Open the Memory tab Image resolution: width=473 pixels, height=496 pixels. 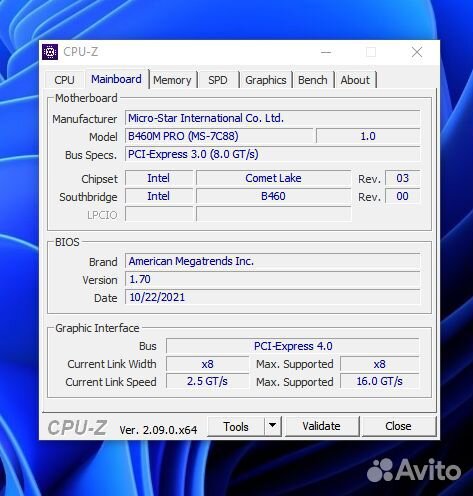(172, 80)
